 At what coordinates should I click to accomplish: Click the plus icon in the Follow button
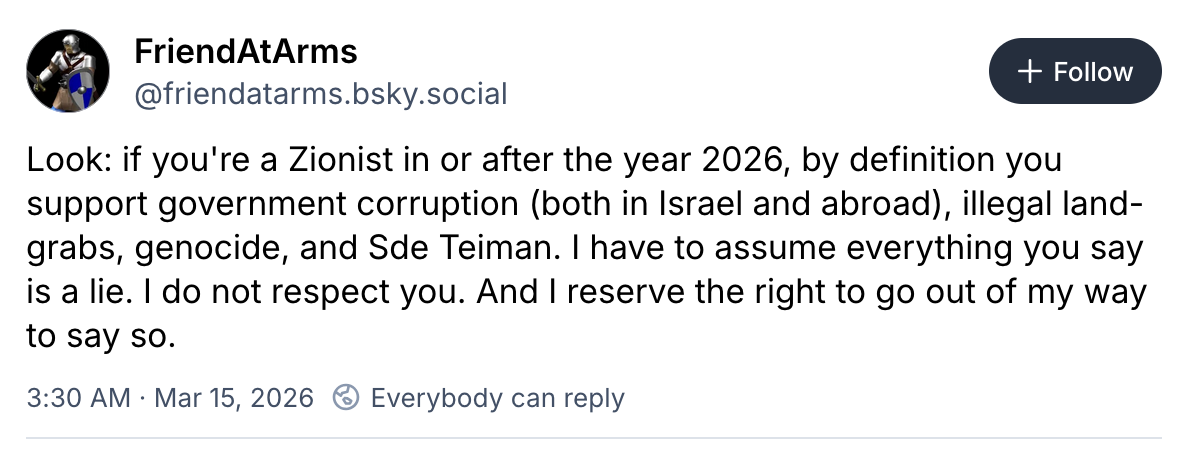coord(1028,72)
